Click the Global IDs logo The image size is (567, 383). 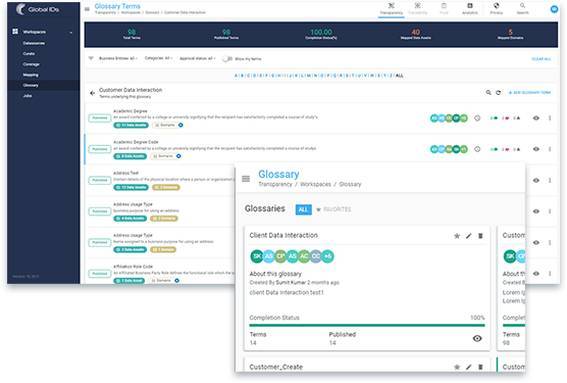pos(37,9)
